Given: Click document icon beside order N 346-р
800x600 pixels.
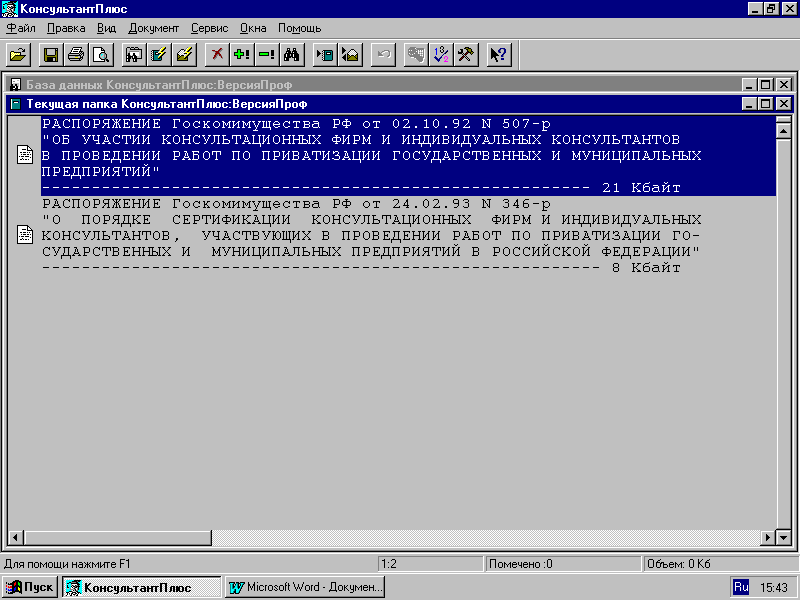Looking at the screenshot, I should pos(25,235).
